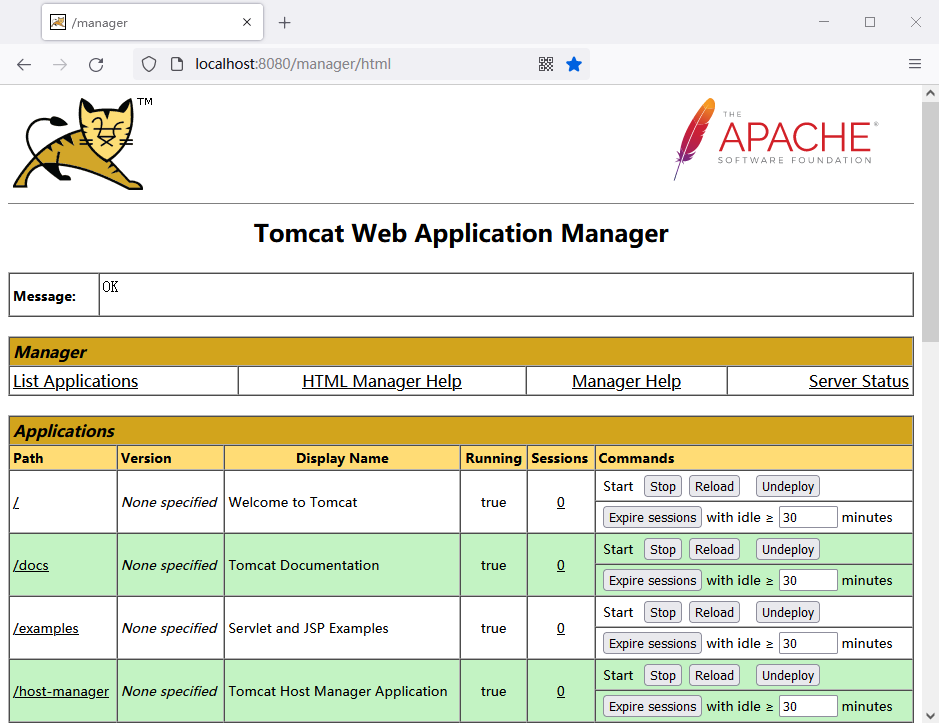Undeploy the /host-manager application

click(x=787, y=675)
